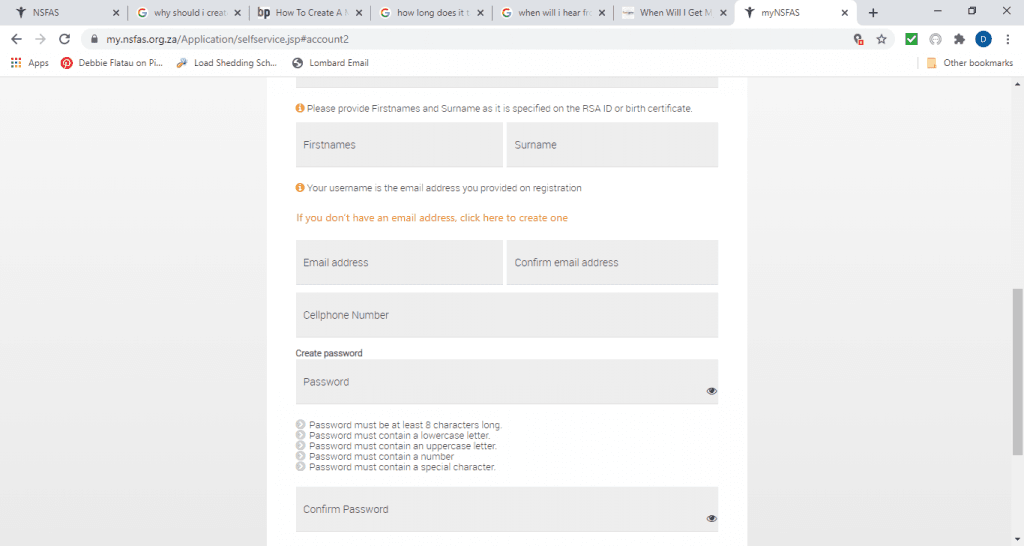1024x546 pixels.
Task: Click link to create an email address
Action: (432, 218)
